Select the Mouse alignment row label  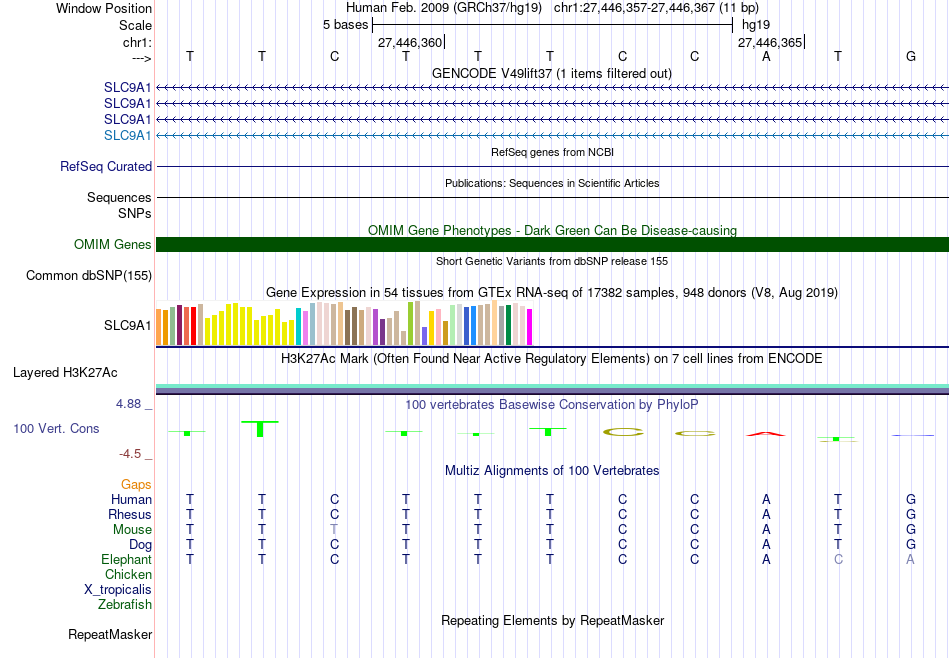click(x=132, y=530)
